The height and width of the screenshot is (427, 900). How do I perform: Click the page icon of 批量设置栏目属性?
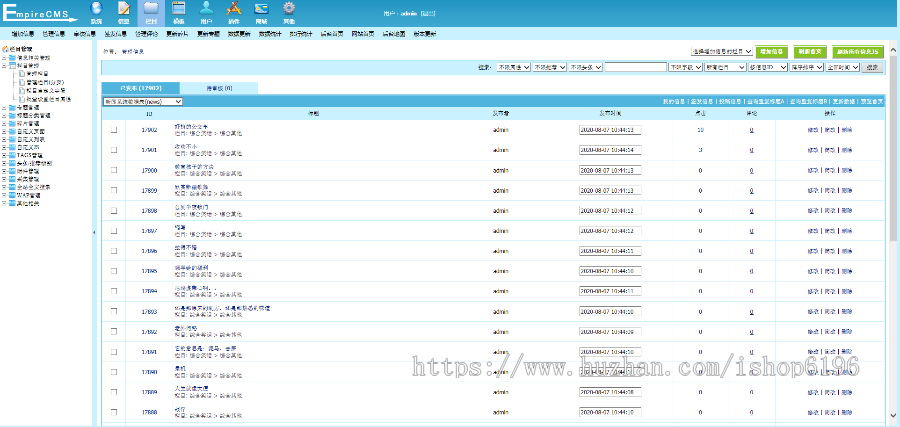(22, 99)
